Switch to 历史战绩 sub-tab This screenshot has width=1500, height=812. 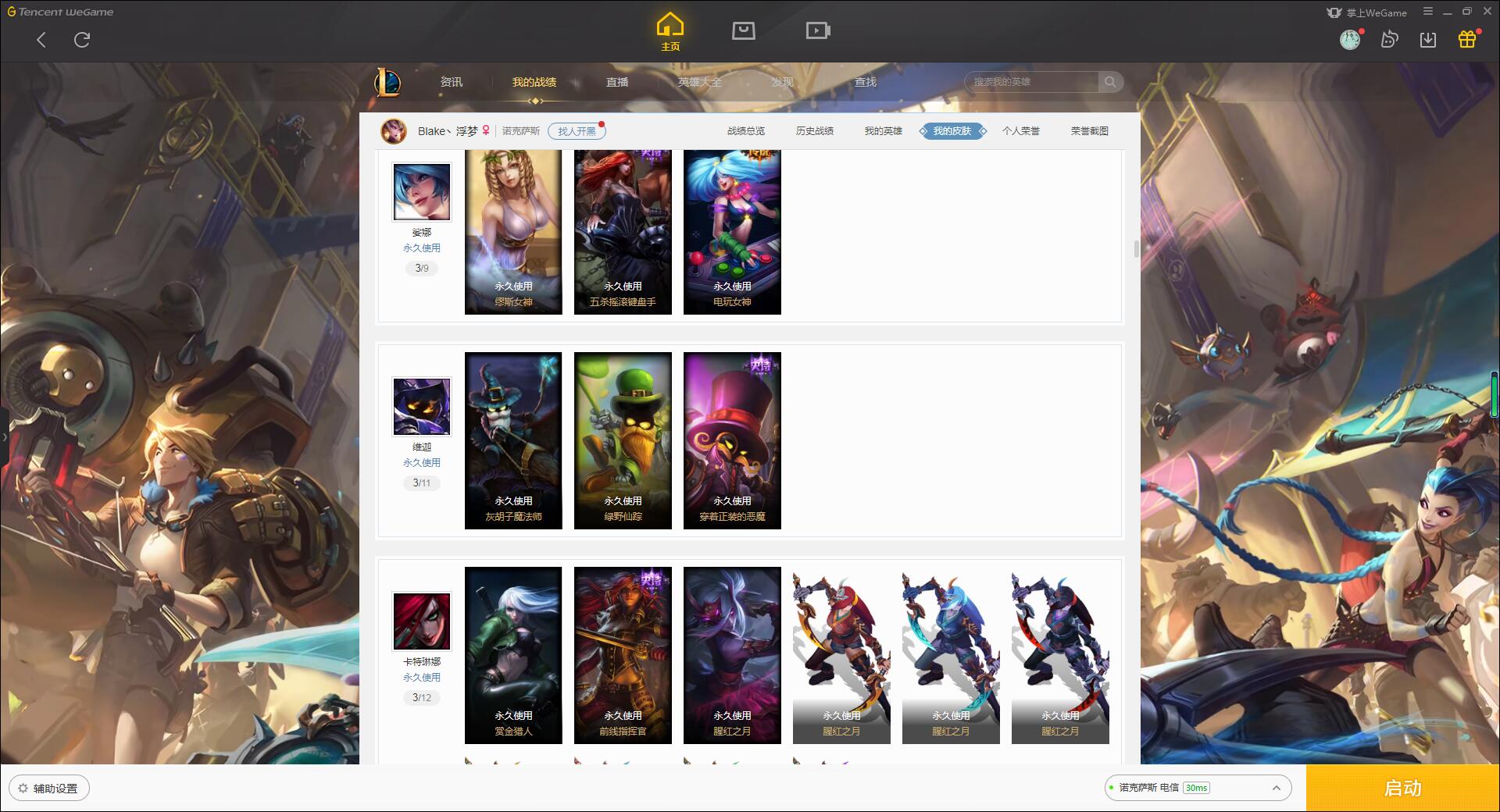point(815,131)
